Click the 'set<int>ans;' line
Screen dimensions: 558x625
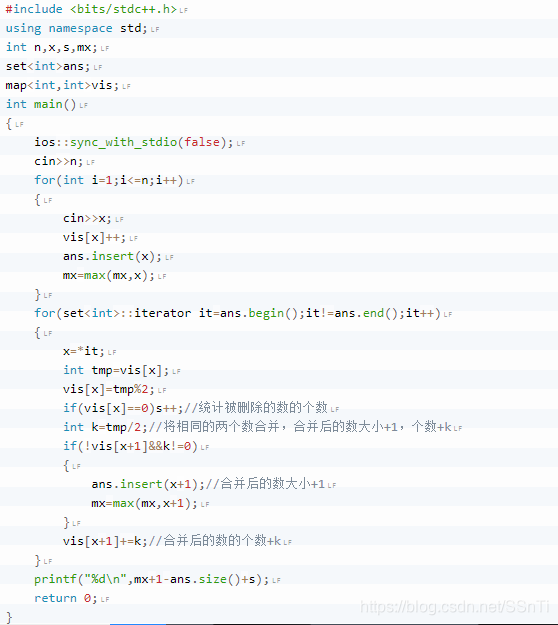(48, 66)
